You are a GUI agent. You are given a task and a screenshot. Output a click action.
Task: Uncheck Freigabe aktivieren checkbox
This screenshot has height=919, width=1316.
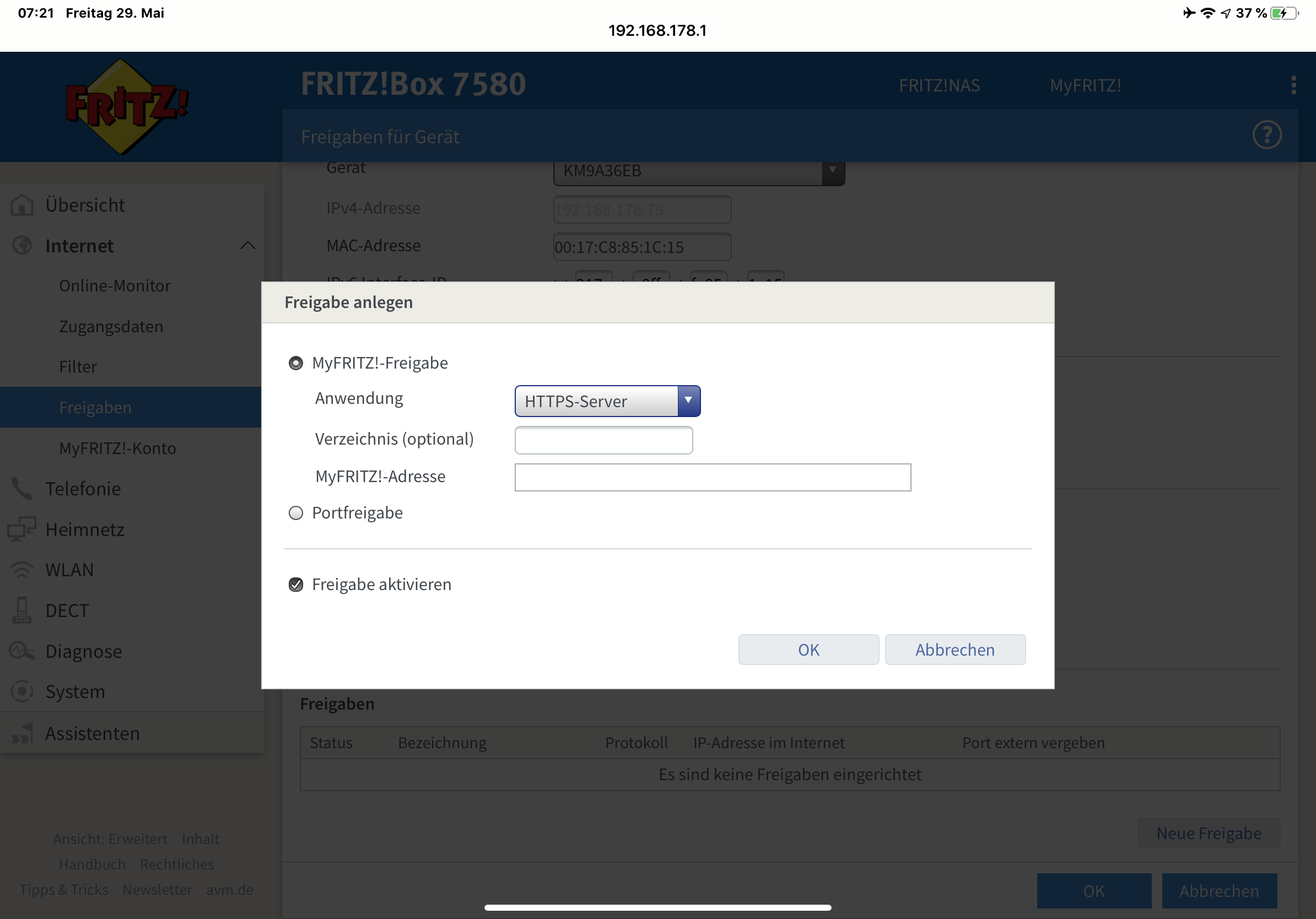296,585
